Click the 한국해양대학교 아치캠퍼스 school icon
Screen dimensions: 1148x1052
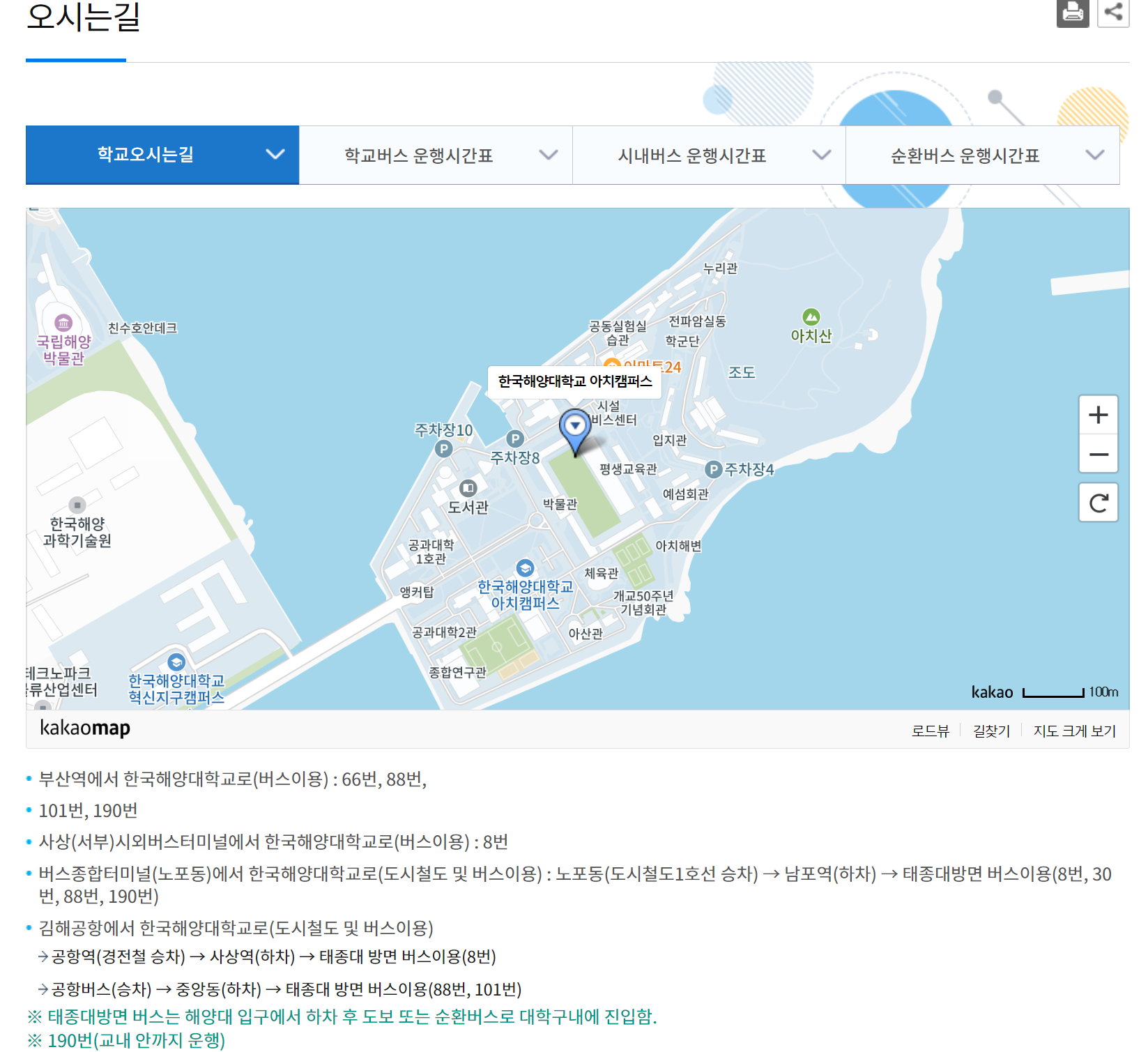pyautogui.click(x=525, y=567)
